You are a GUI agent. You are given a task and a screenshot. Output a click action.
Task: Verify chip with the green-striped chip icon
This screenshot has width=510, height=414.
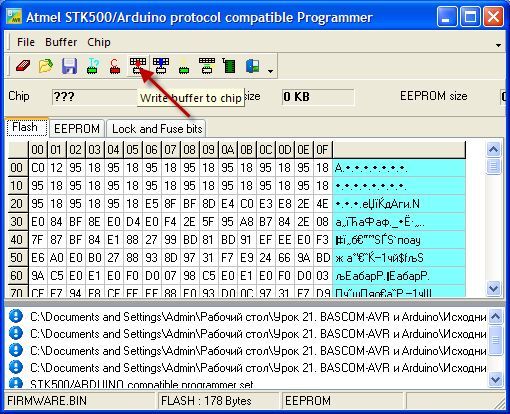(207, 66)
